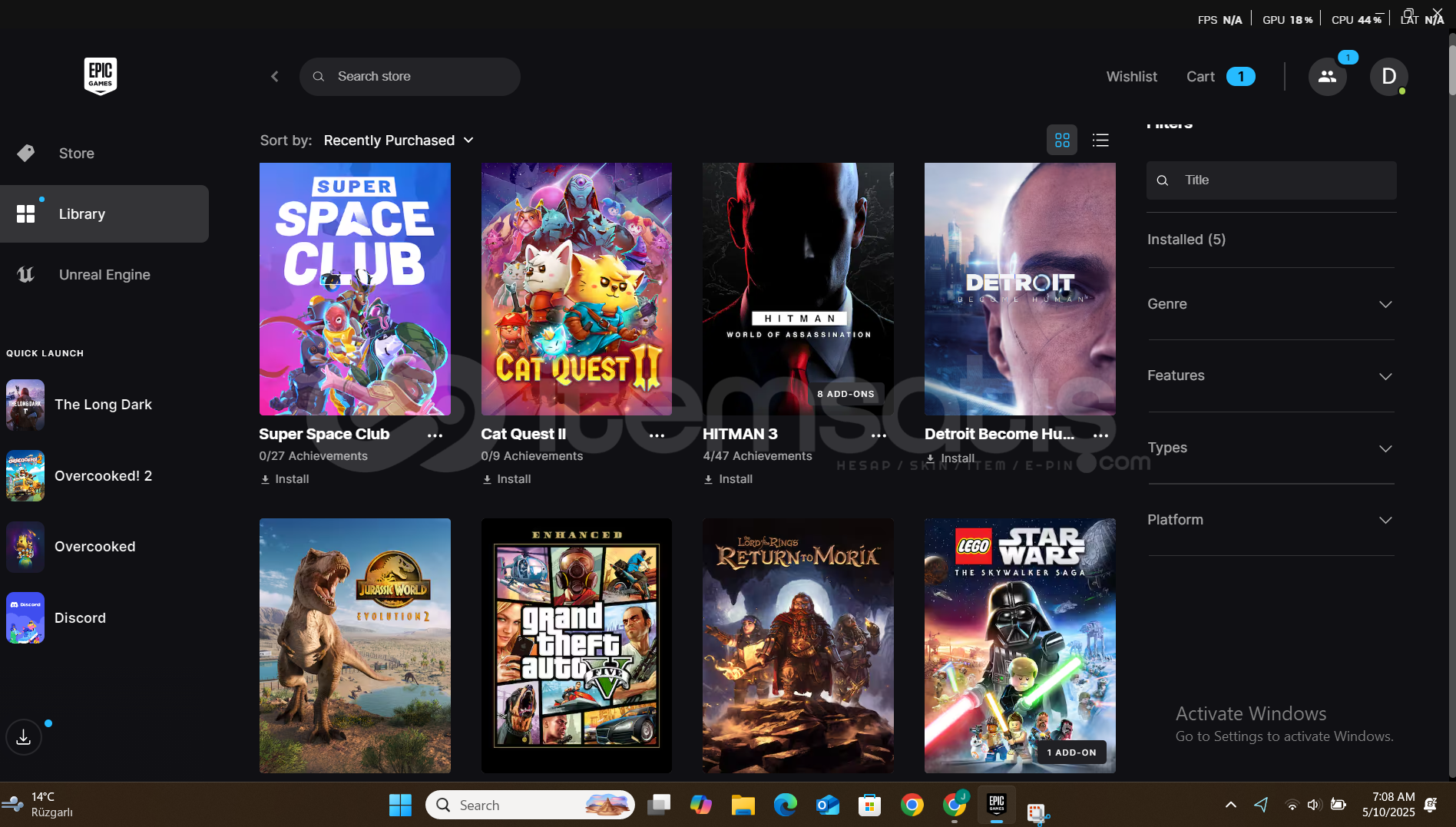This screenshot has width=1456, height=827.
Task: Install Detroit Become Human
Action: pos(950,458)
